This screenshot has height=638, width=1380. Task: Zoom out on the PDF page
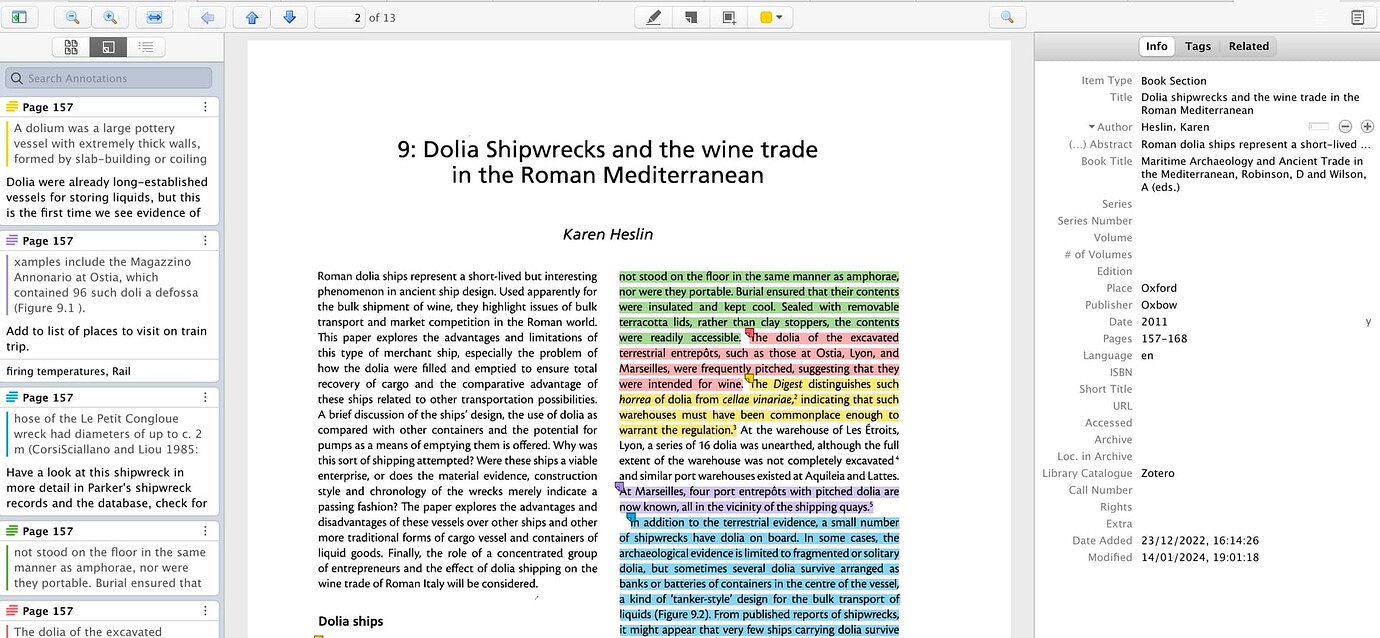pos(72,16)
